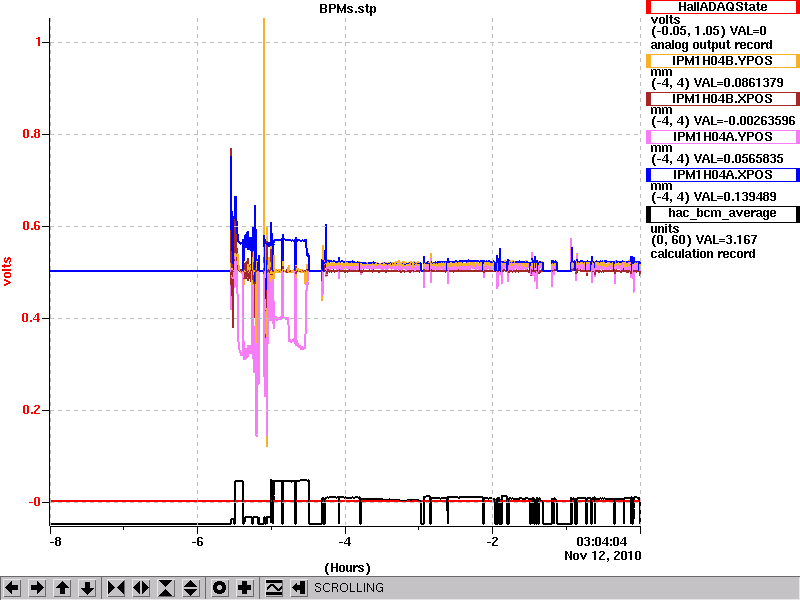The image size is (800, 600).
Task: Click the 'volts' unit label under HallADAQState
Action: [665, 20]
